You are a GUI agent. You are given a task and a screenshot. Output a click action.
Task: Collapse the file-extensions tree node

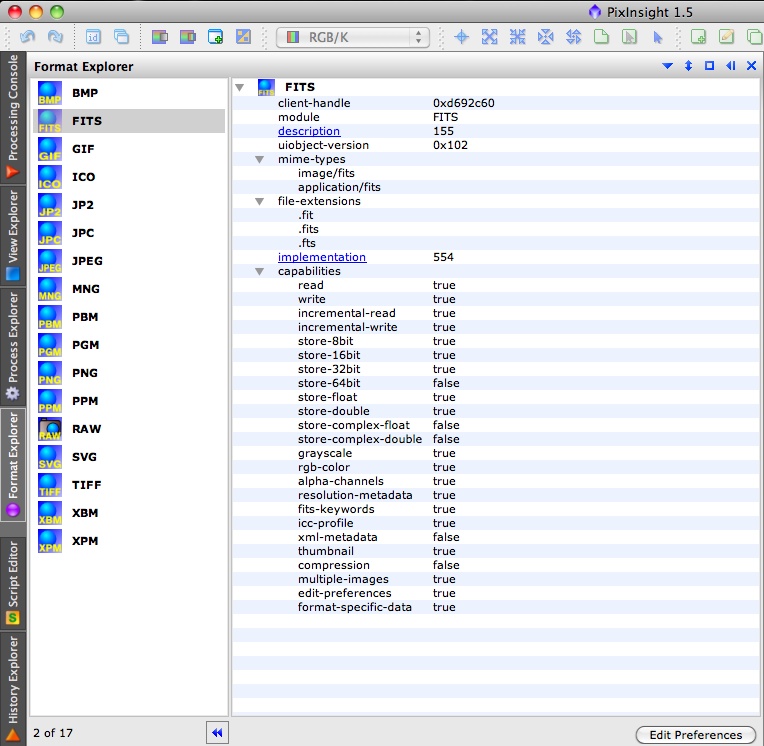(x=260, y=201)
